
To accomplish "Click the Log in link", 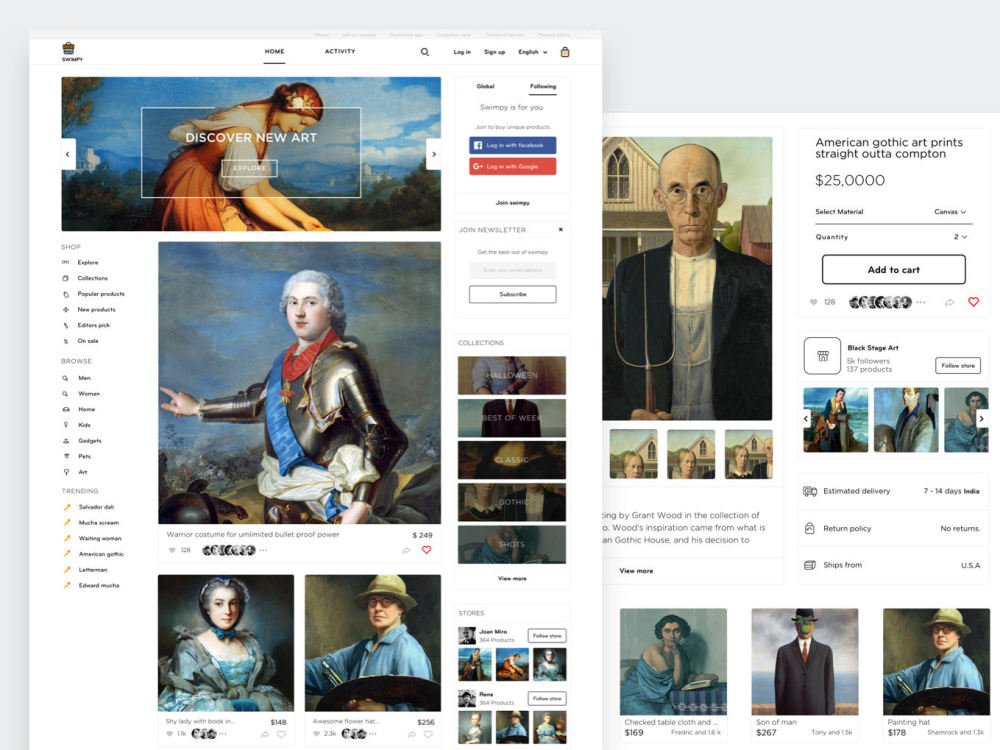I will [x=462, y=52].
